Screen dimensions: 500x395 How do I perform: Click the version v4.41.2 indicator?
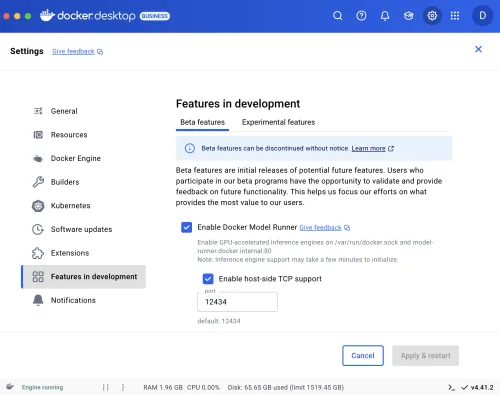pos(477,387)
